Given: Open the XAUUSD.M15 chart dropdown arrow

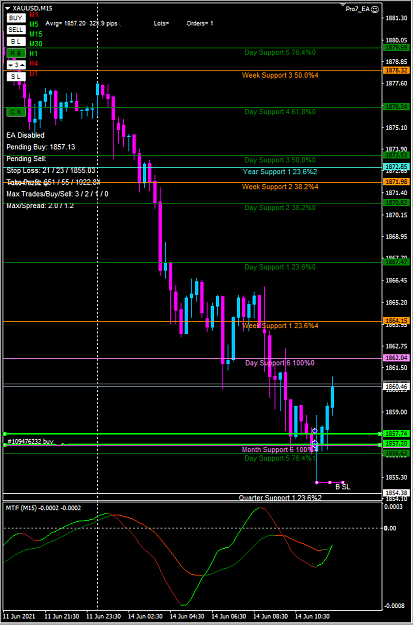Looking at the screenshot, I should (8, 8).
